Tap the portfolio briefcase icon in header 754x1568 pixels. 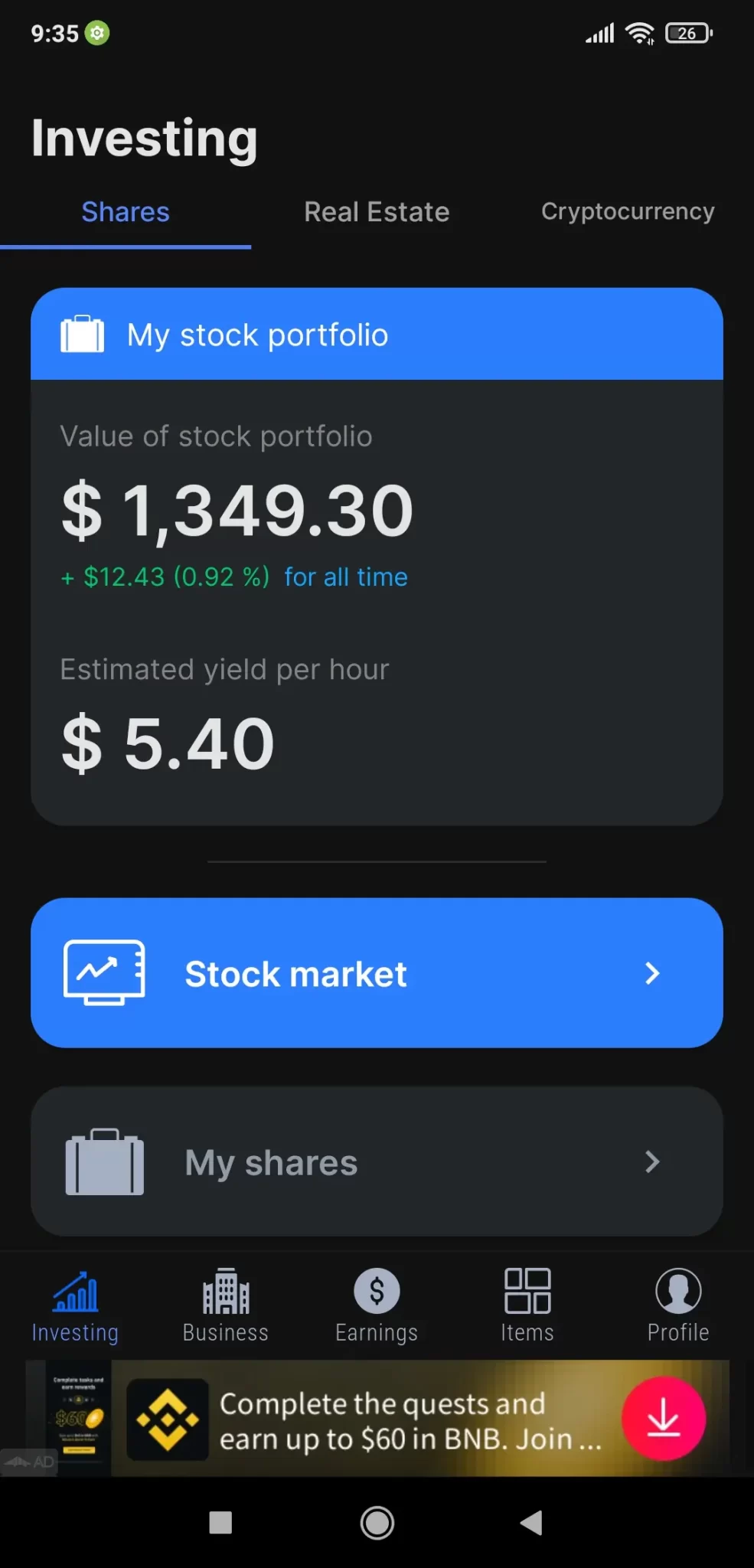click(x=83, y=335)
